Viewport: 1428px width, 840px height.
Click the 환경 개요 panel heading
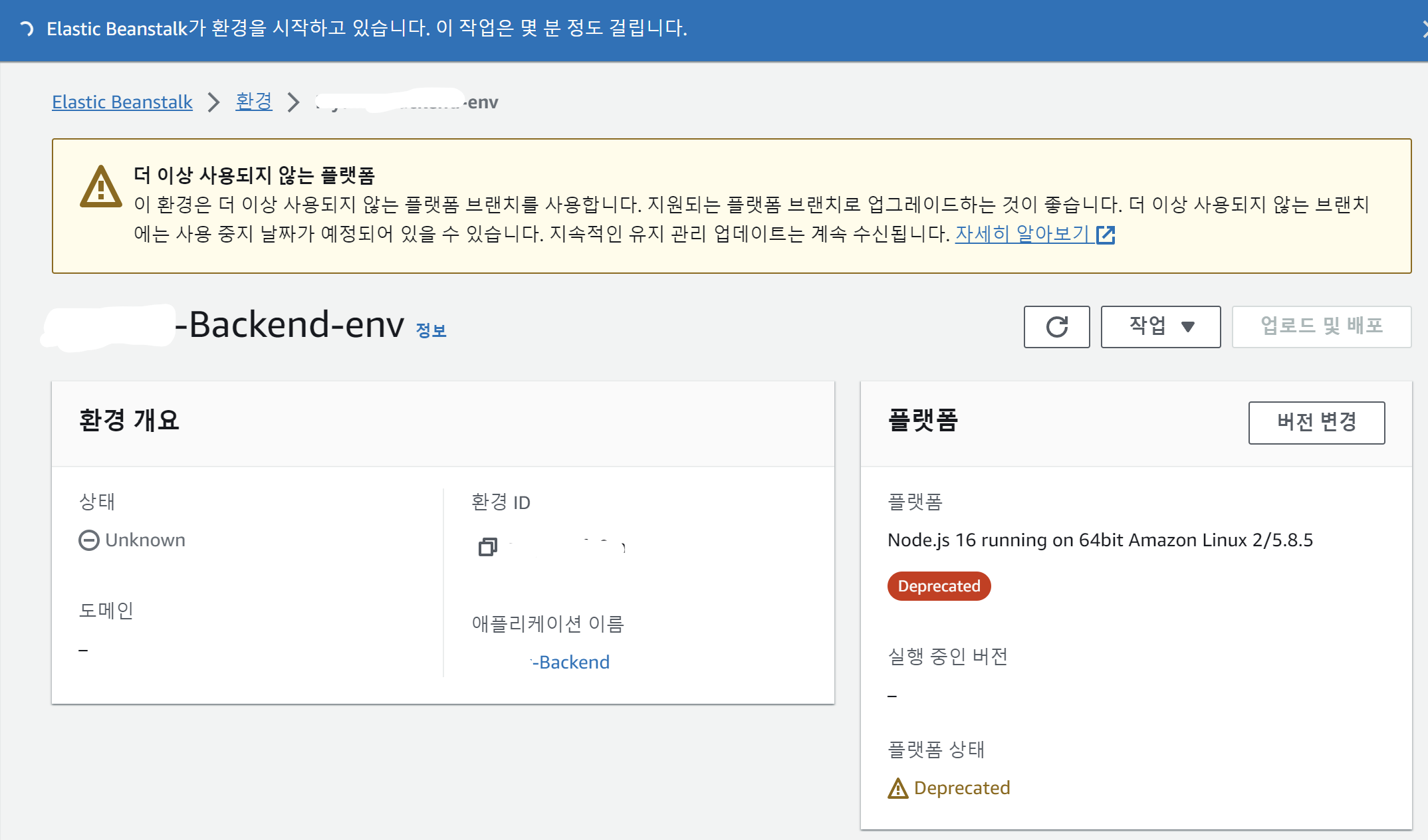coord(129,420)
